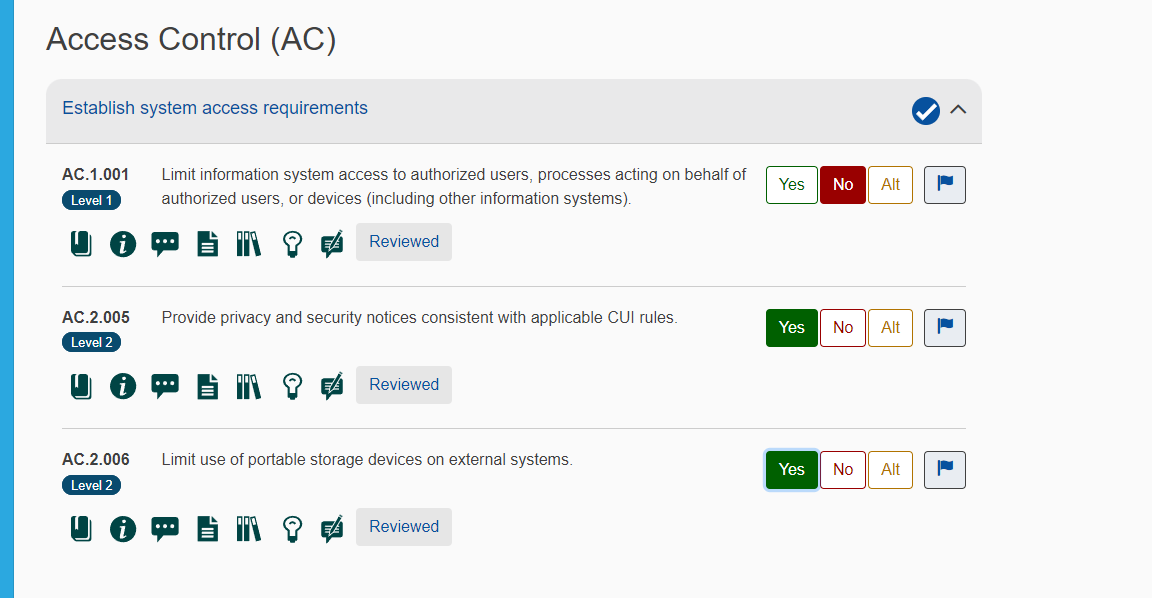Click the No answer for AC.2.006

[x=842, y=469]
